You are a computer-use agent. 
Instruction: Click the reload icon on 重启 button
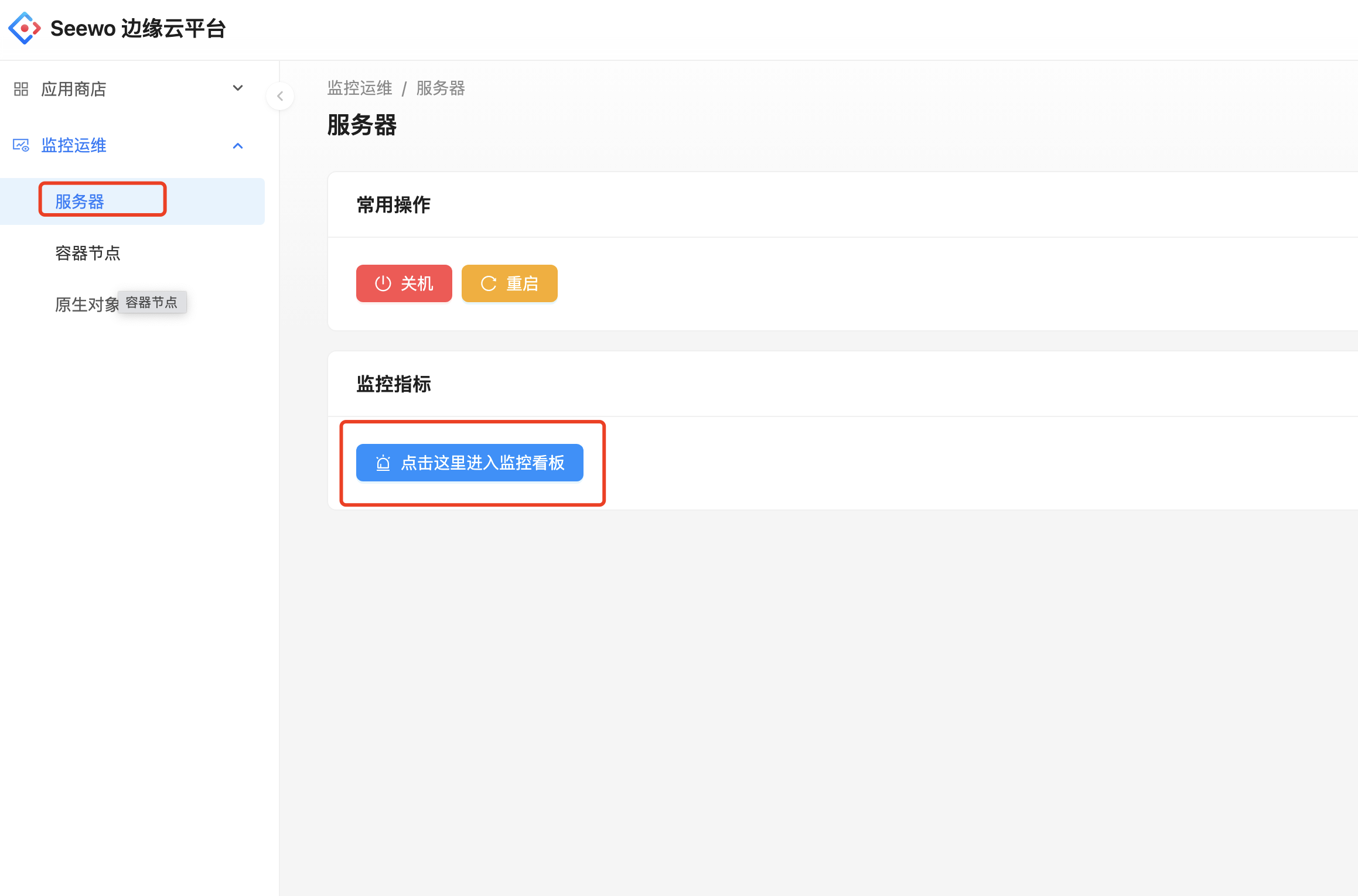pyautogui.click(x=489, y=283)
